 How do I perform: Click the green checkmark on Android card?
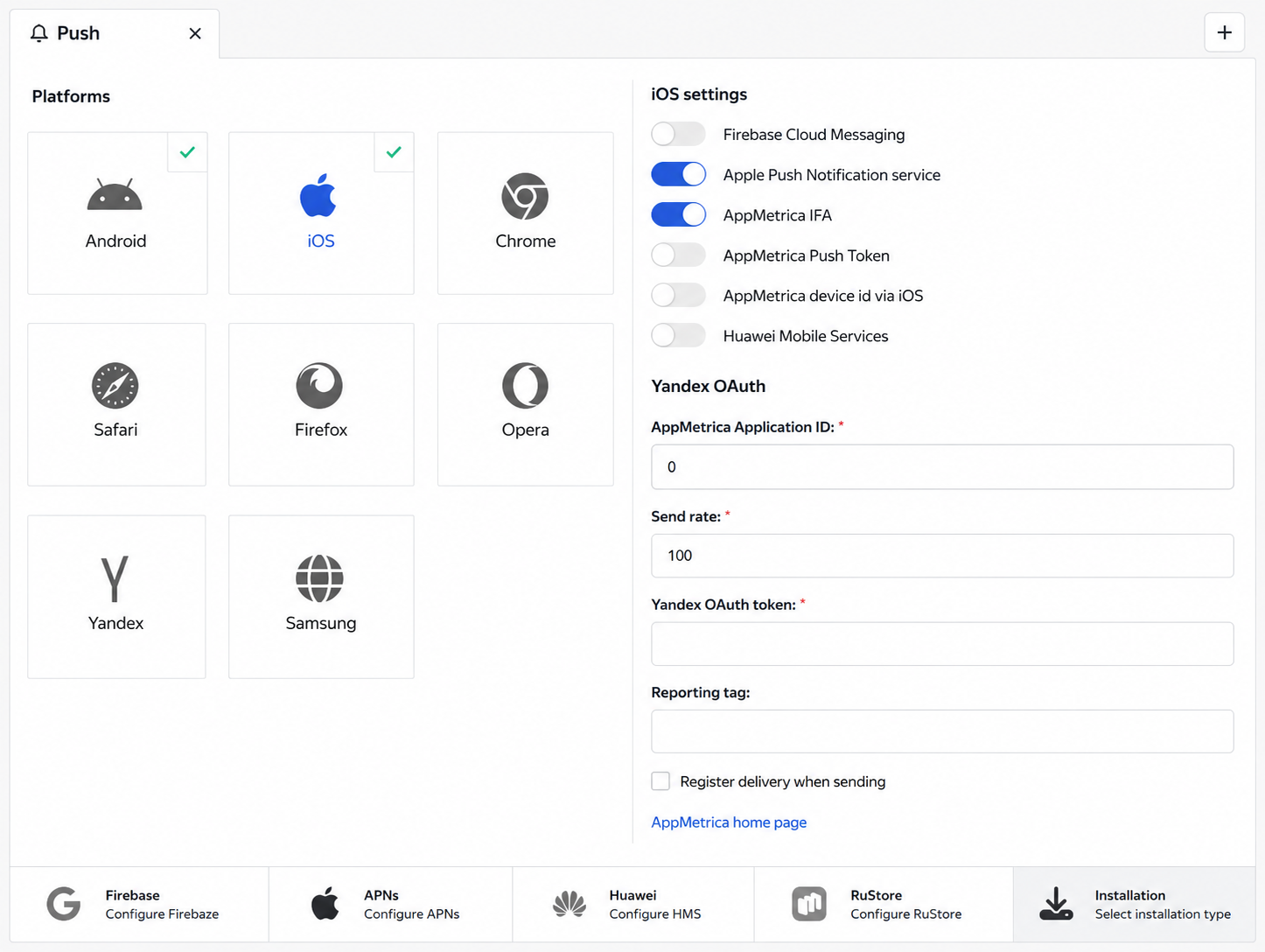click(187, 152)
